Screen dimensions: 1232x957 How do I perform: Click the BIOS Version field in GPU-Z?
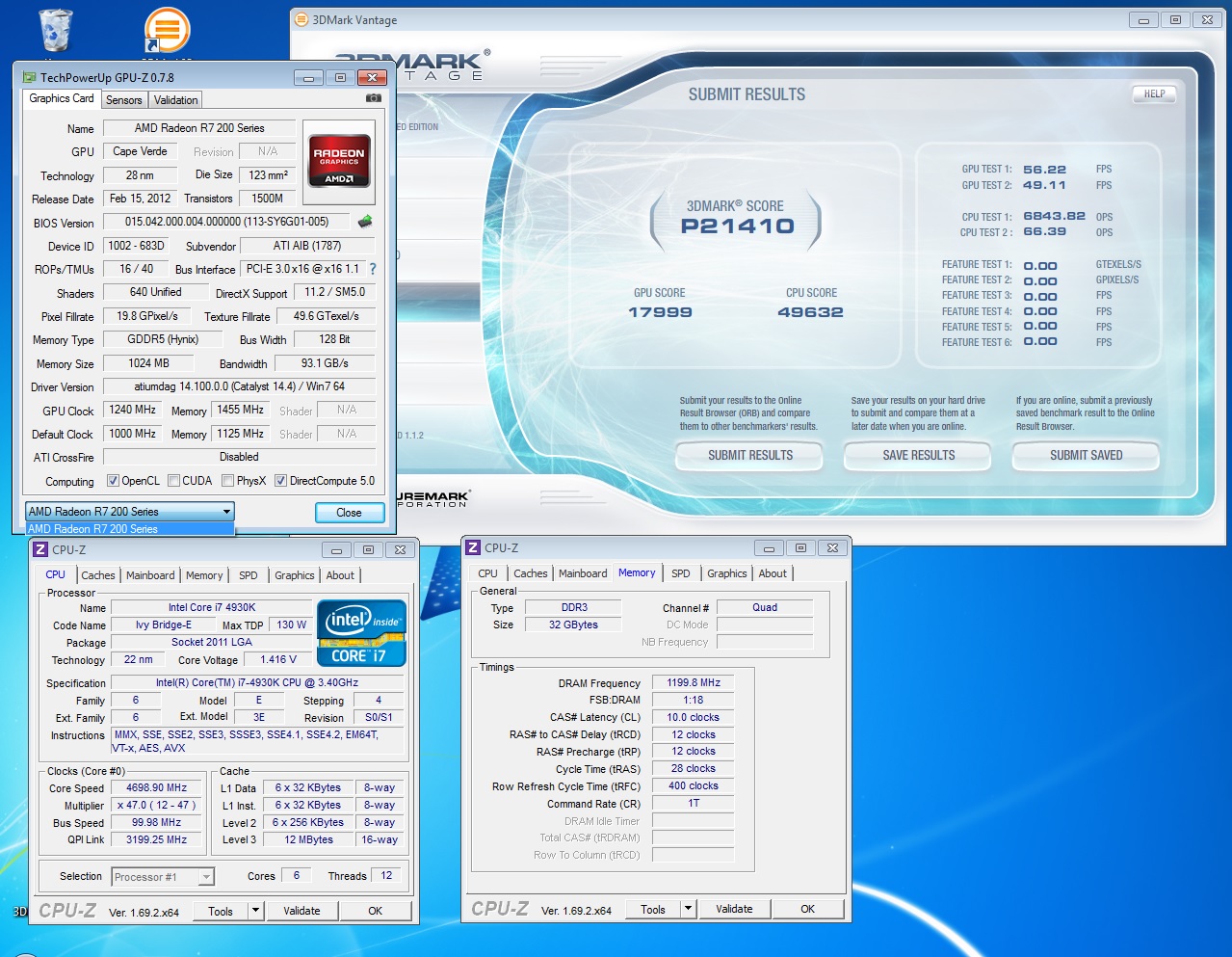[227, 222]
